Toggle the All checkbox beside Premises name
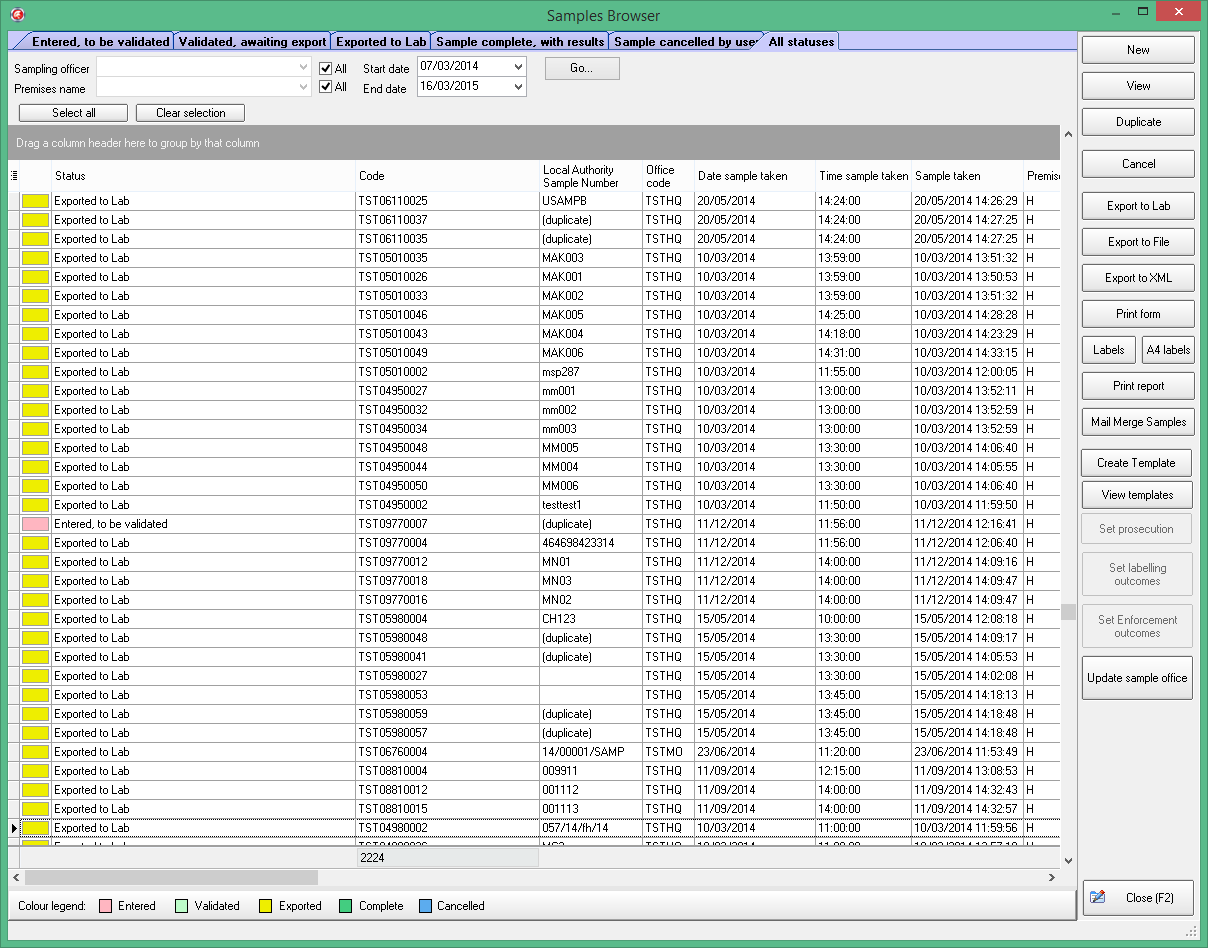1208x948 pixels. [x=325, y=87]
